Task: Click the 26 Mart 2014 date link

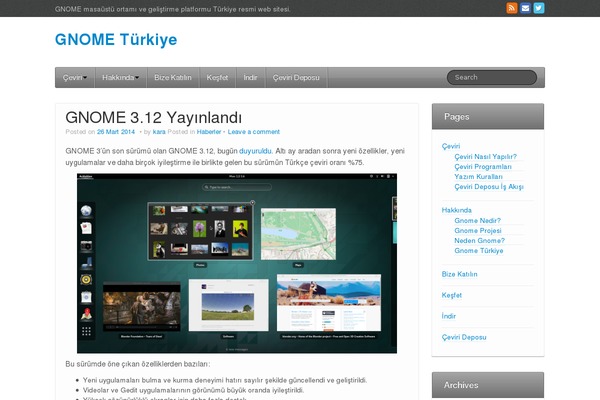Action: pos(116,132)
